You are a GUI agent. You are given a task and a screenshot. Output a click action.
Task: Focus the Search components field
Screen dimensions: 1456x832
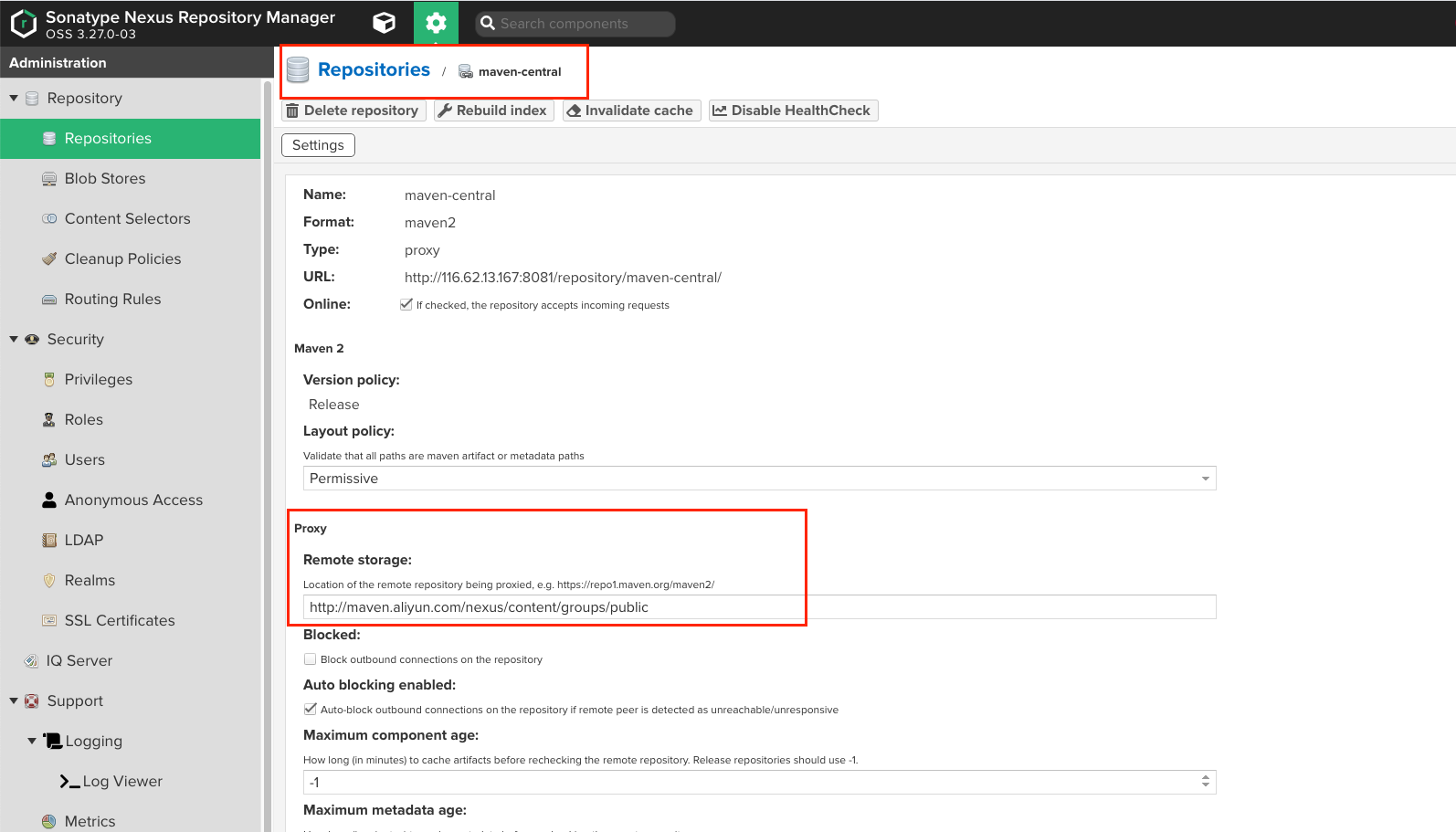[575, 24]
